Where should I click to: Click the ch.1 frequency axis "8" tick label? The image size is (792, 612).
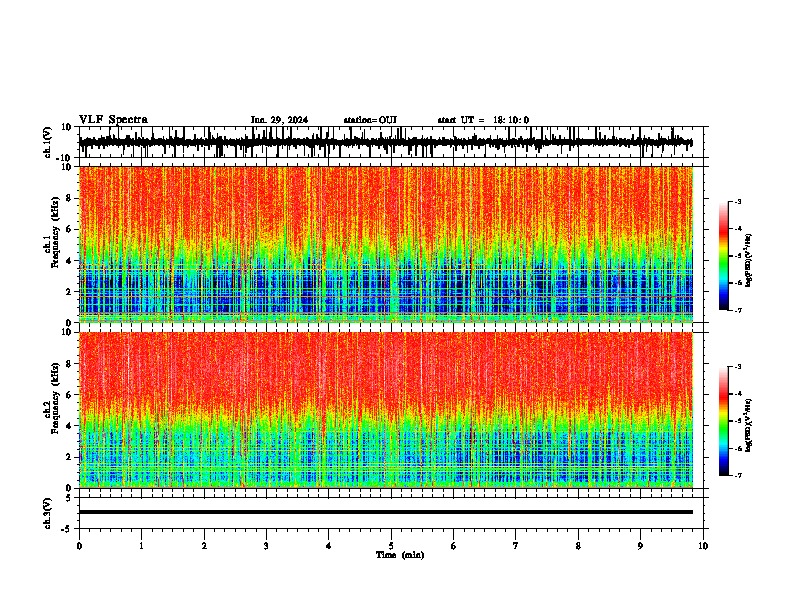[x=69, y=198]
